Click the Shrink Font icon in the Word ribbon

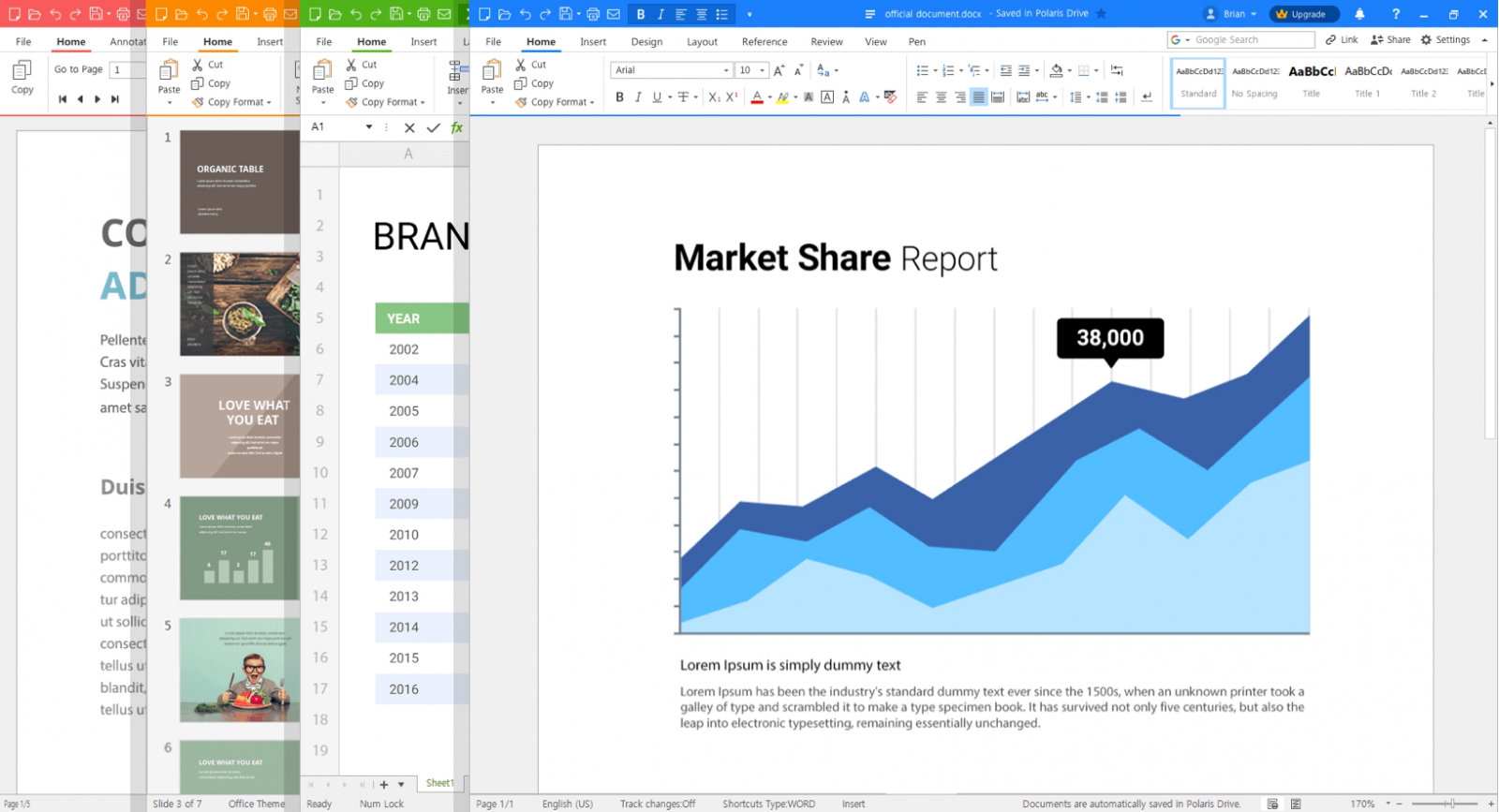(798, 70)
